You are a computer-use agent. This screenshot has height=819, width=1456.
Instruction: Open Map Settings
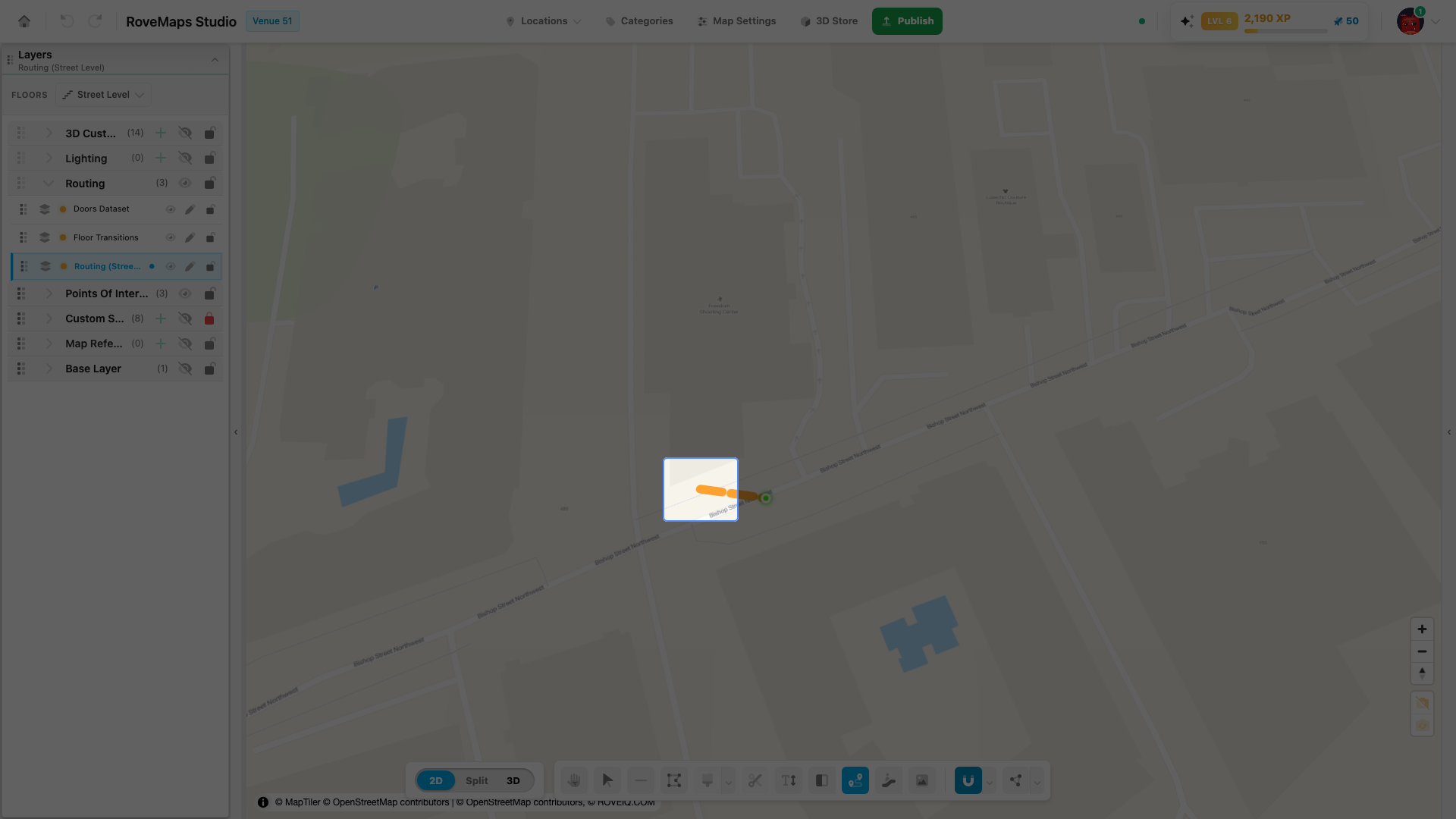737,21
